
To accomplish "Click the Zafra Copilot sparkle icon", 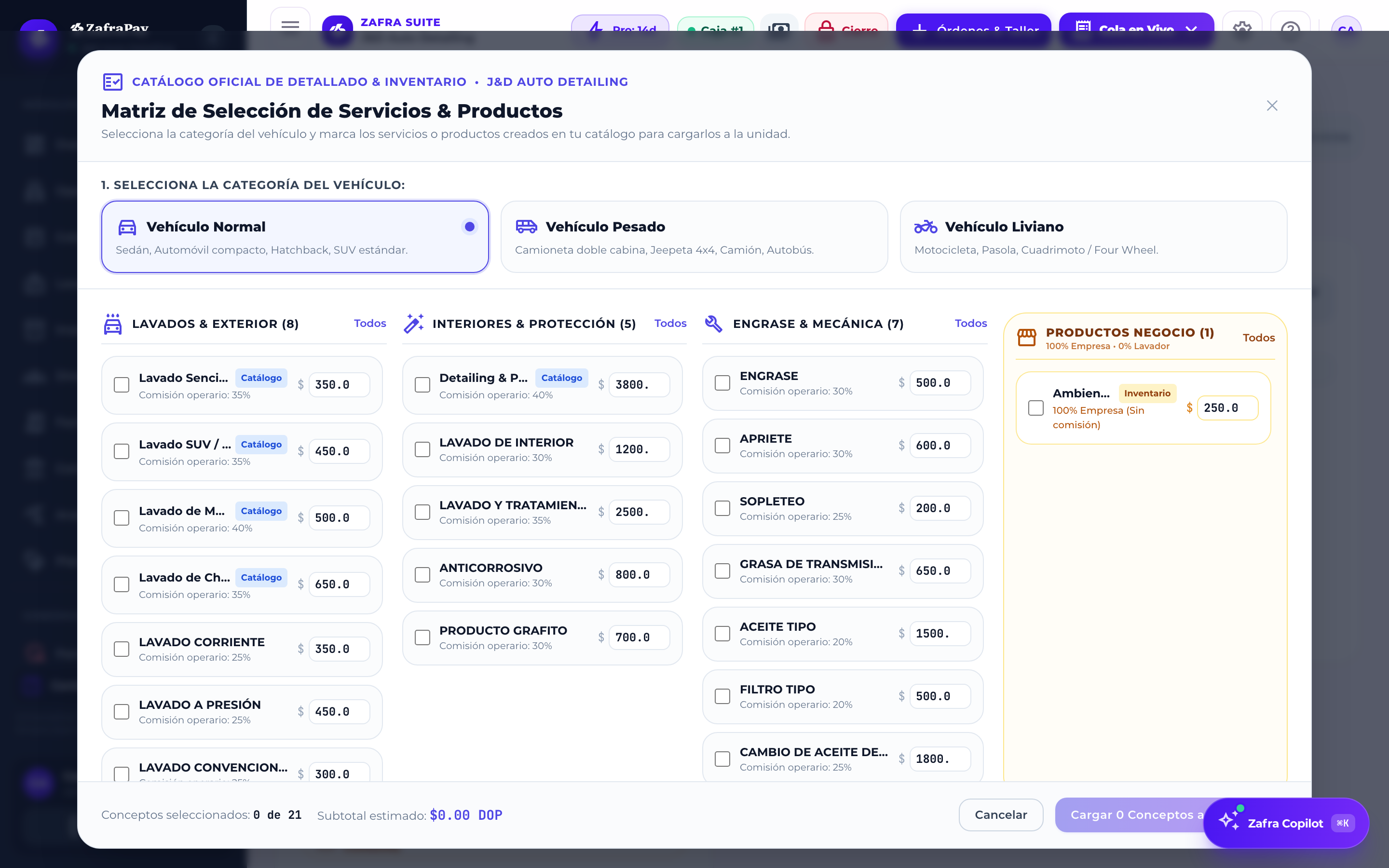I will [x=1228, y=821].
